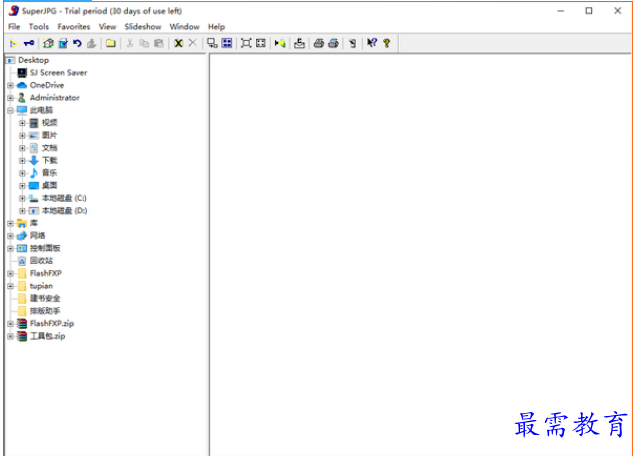Click the thin gray X icon
636x456 pixels.
click(193, 43)
